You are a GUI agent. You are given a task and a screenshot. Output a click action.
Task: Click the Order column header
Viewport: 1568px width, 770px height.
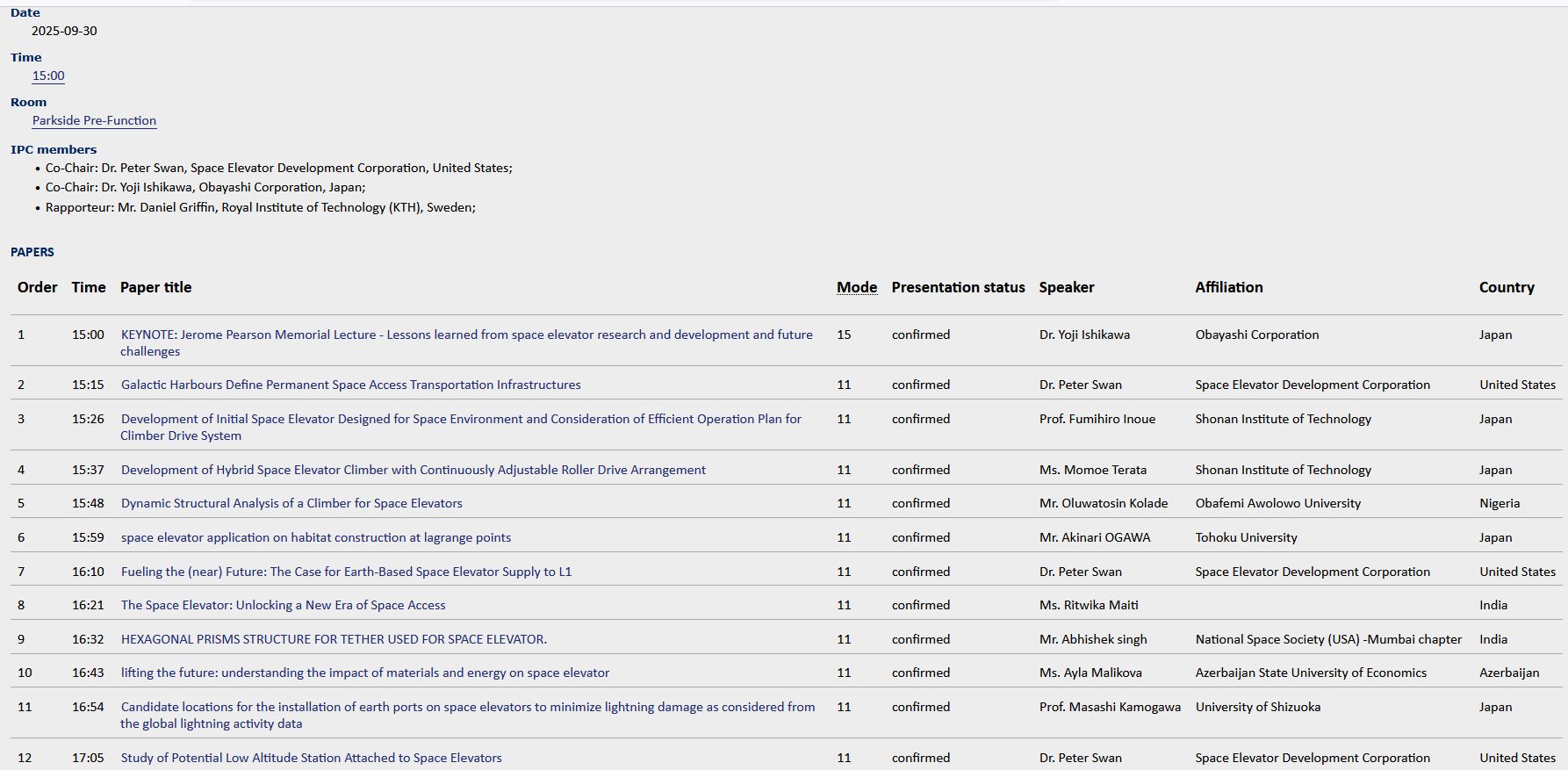tap(38, 287)
